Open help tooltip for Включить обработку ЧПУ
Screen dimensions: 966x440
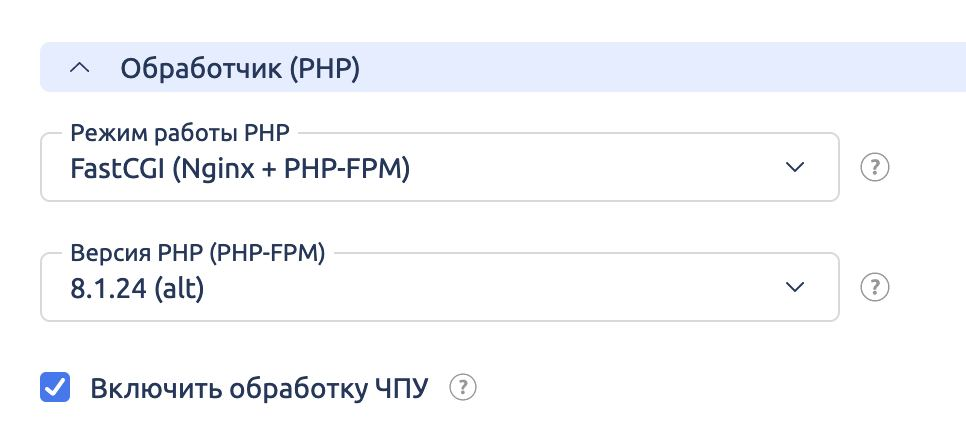pyautogui.click(x=462, y=387)
